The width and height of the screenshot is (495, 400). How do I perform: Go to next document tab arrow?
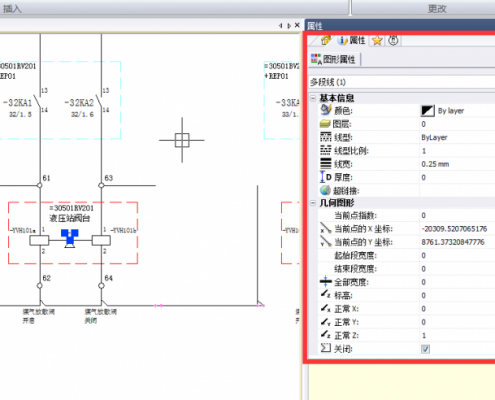point(289,26)
